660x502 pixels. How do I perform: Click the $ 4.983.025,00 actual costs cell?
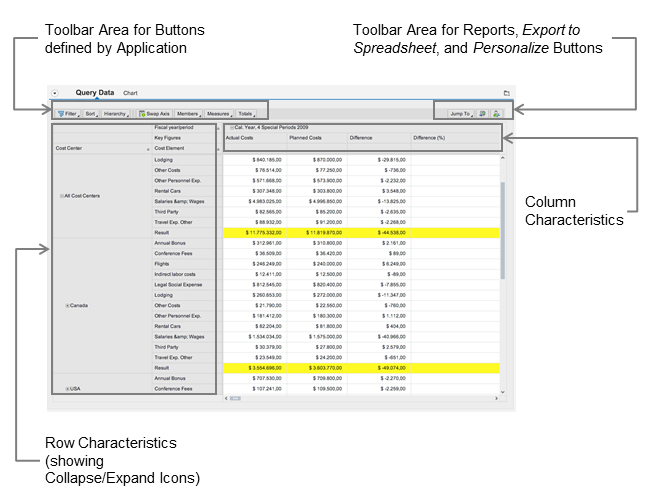pos(255,202)
